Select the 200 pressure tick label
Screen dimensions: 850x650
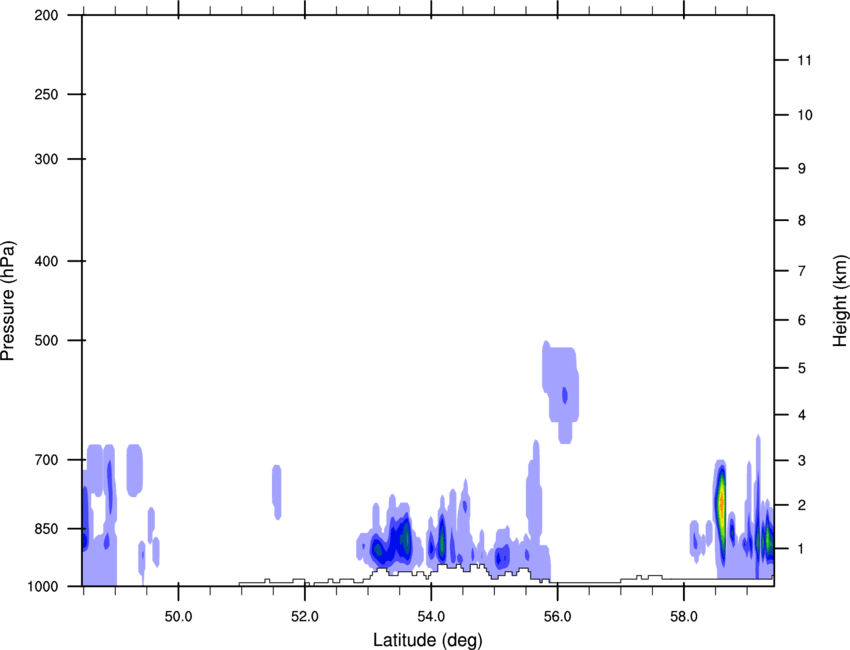coord(47,16)
